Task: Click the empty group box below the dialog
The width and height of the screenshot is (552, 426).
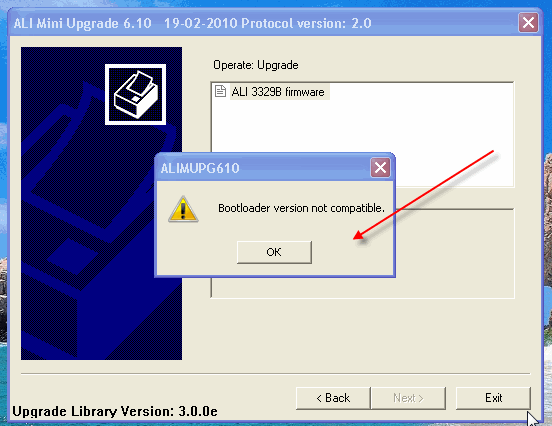Action: click(x=454, y=253)
